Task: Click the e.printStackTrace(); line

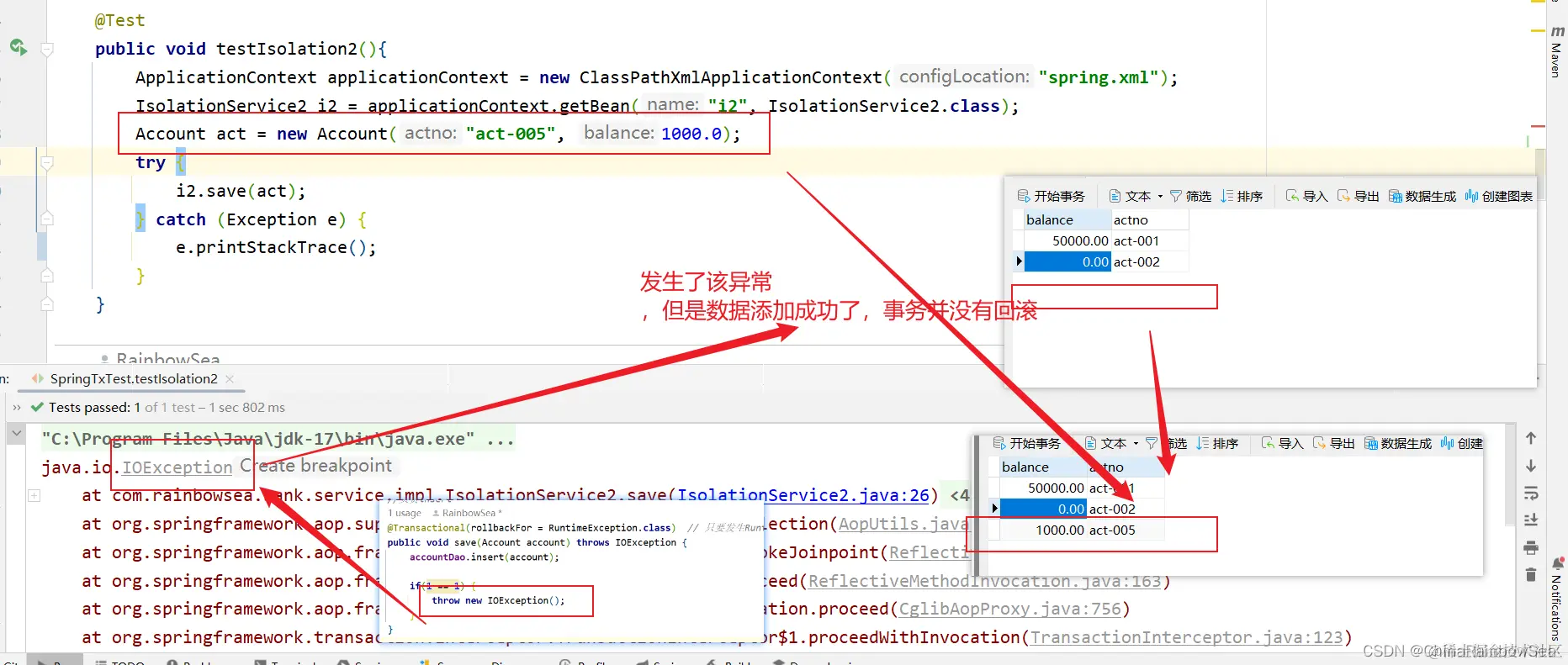Action: (276, 247)
